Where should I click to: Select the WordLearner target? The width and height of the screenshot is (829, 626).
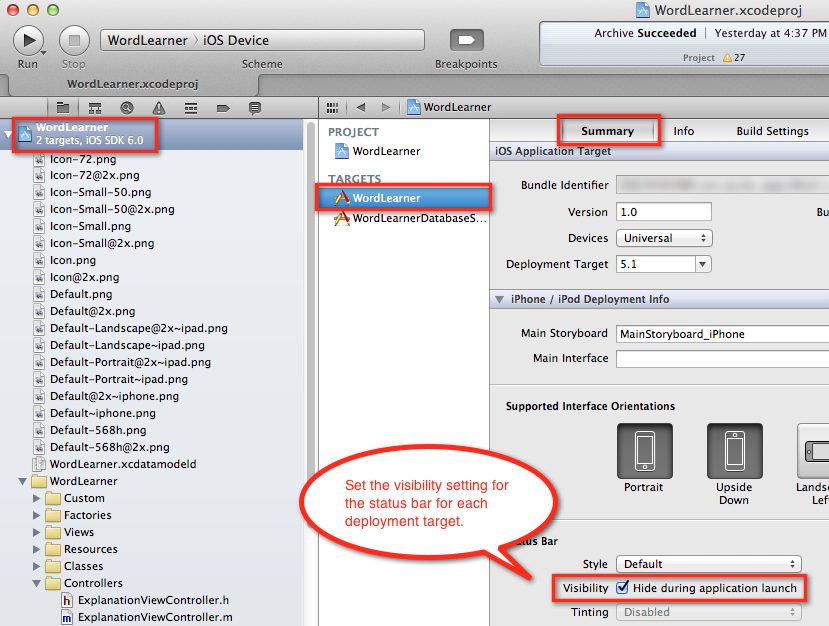coord(404,198)
